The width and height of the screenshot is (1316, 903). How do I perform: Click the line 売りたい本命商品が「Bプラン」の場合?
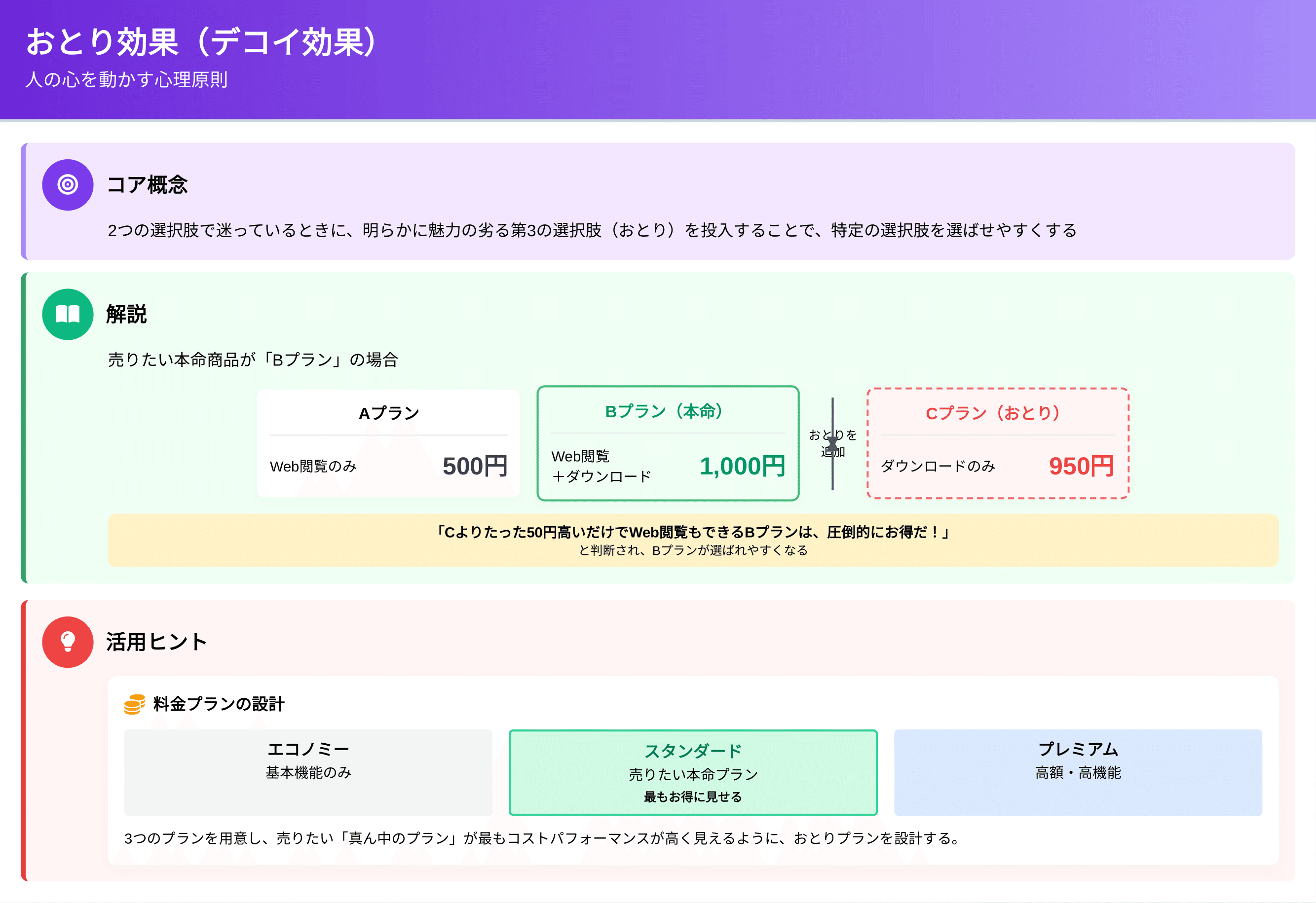coord(253,359)
